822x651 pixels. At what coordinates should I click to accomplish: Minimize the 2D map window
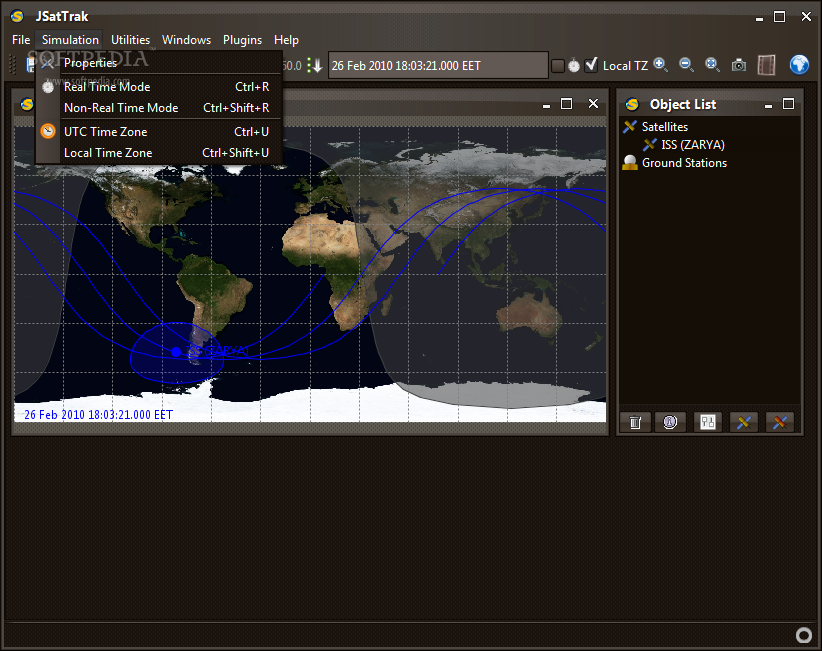[546, 105]
